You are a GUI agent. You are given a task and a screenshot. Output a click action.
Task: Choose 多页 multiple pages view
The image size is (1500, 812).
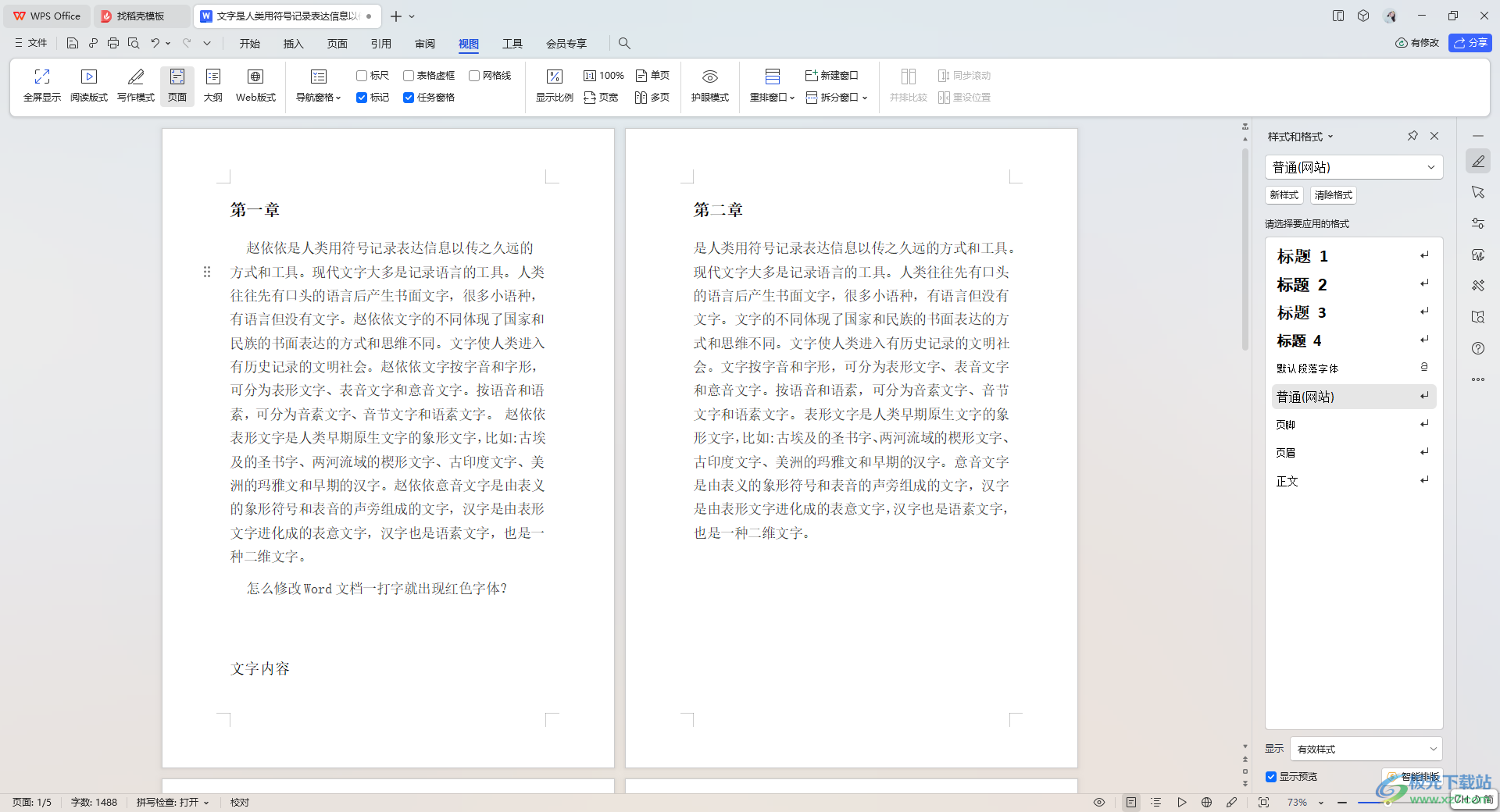(x=652, y=98)
